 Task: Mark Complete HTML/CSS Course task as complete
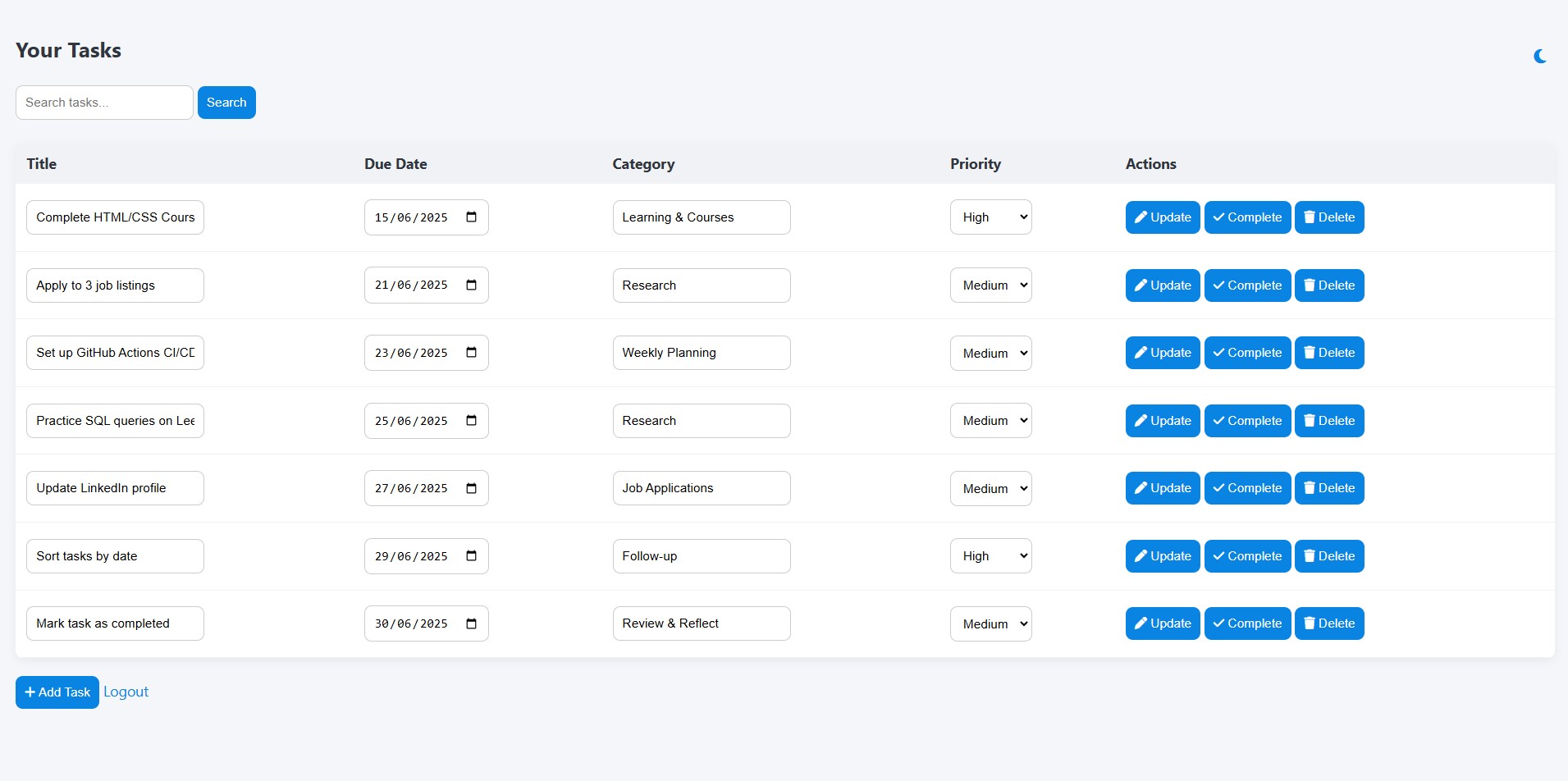point(1246,217)
